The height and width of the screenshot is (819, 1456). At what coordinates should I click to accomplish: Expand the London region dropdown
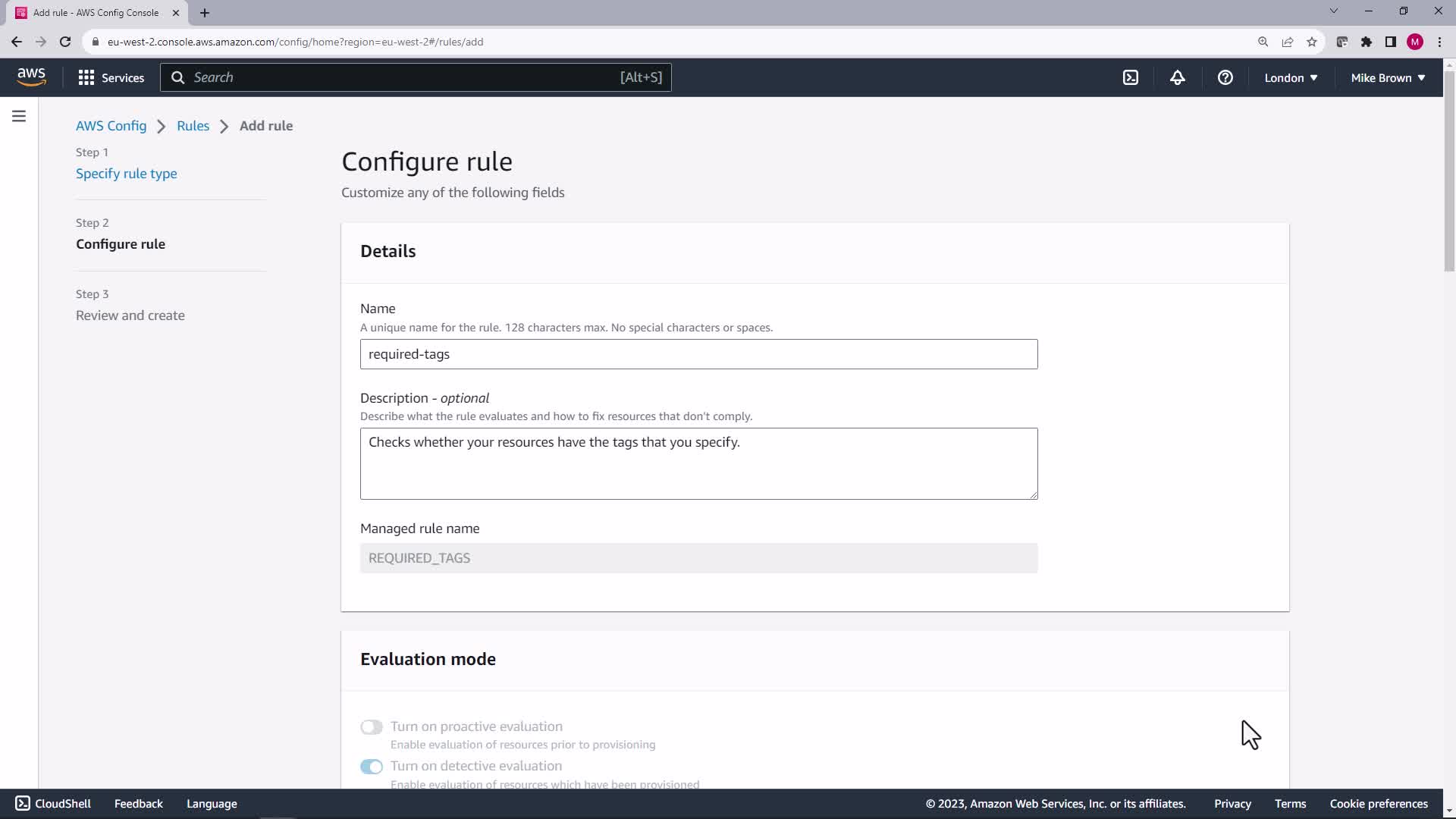(x=1291, y=77)
